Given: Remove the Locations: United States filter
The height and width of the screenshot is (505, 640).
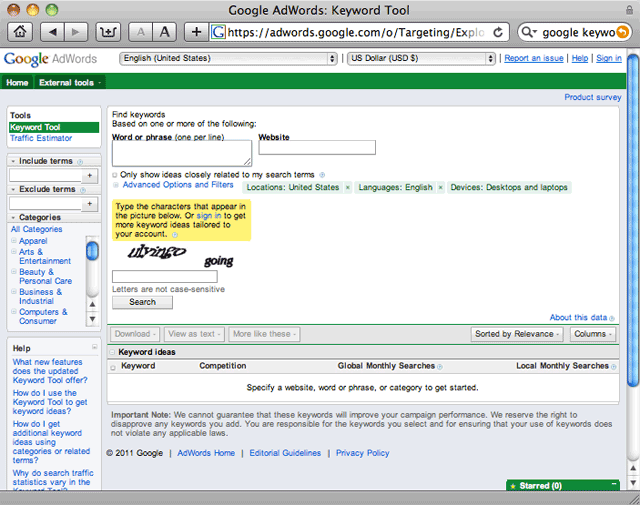Looking at the screenshot, I should [x=348, y=187].
